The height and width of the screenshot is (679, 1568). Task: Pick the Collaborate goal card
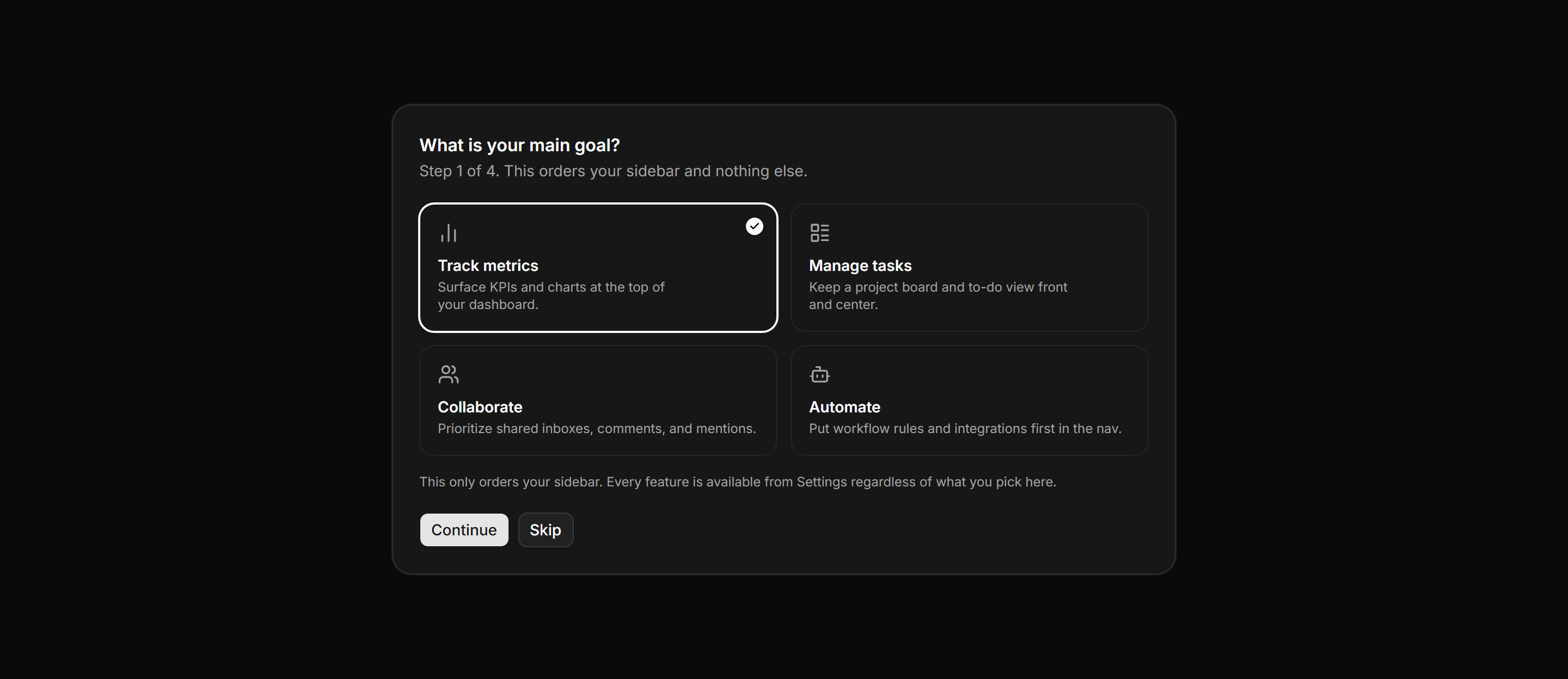[598, 400]
